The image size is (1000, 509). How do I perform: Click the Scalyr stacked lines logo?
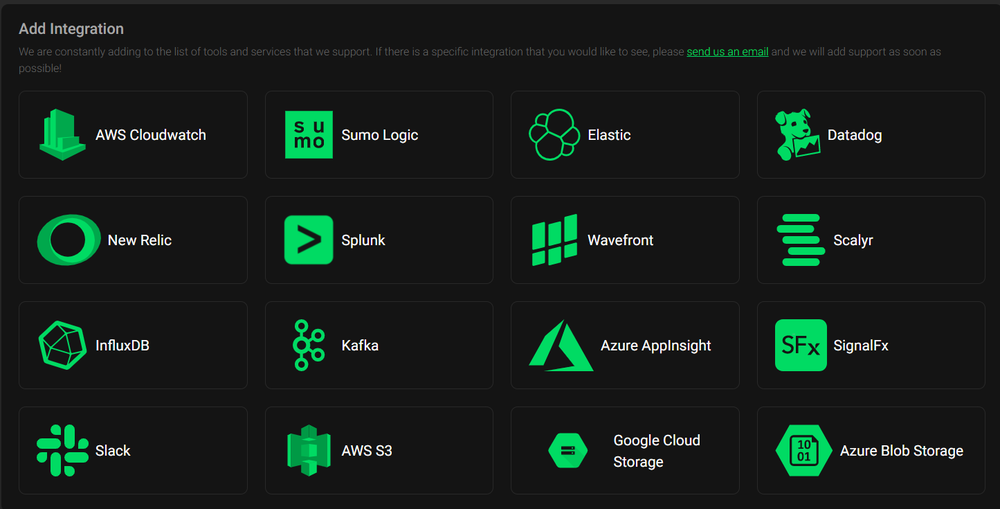tap(800, 240)
